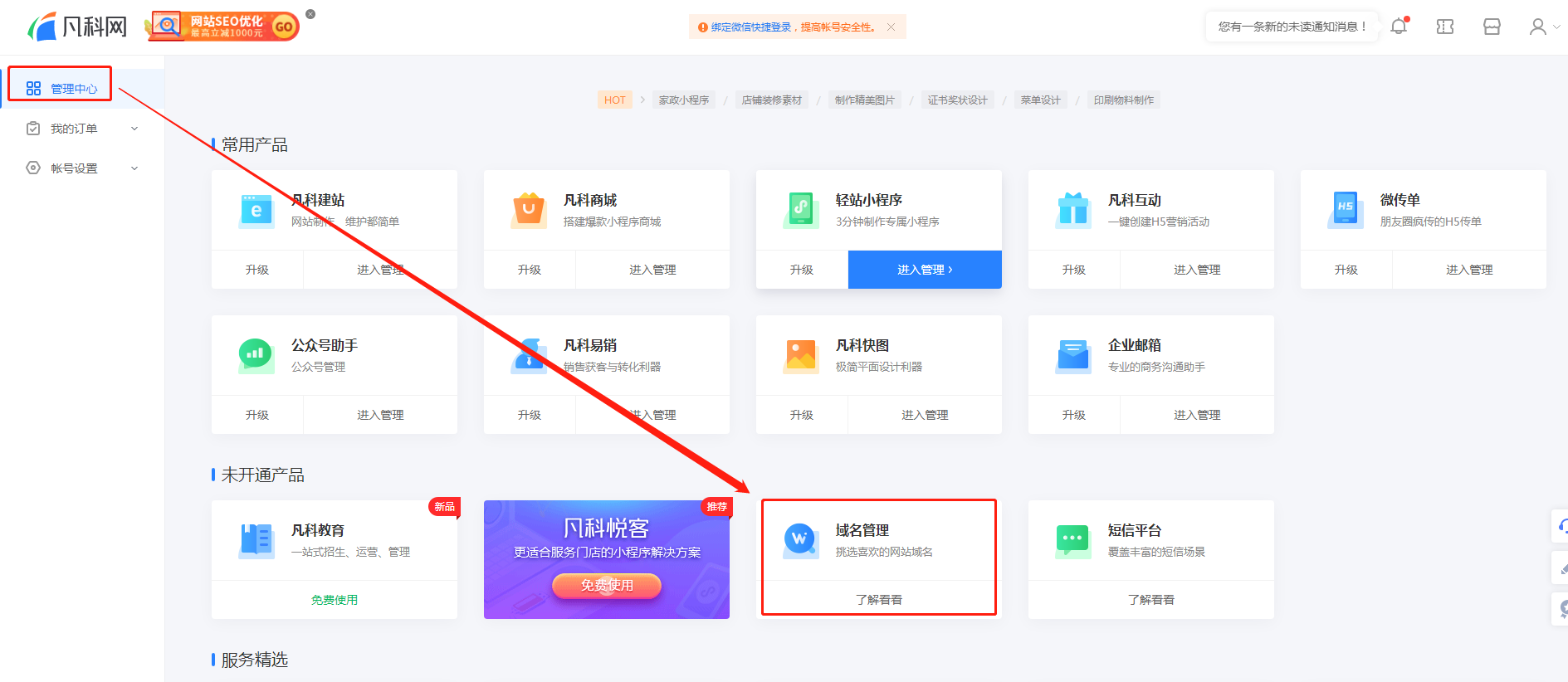Image resolution: width=1568 pixels, height=682 pixels.
Task: Enter management for 凡科建站
Action: pyautogui.click(x=380, y=270)
